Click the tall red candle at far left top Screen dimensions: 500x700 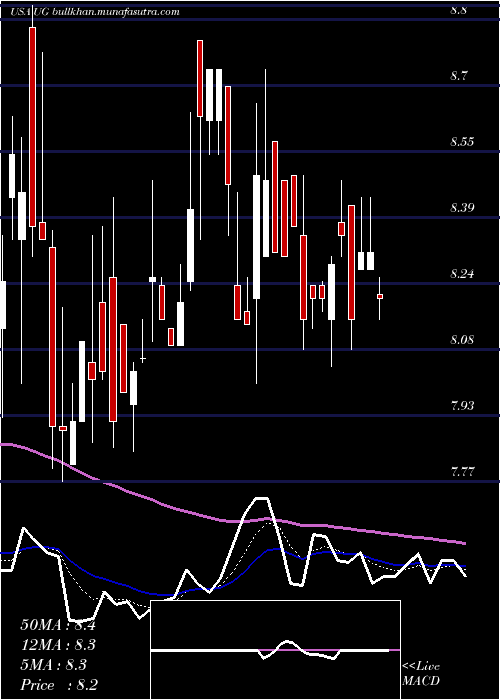(x=33, y=127)
